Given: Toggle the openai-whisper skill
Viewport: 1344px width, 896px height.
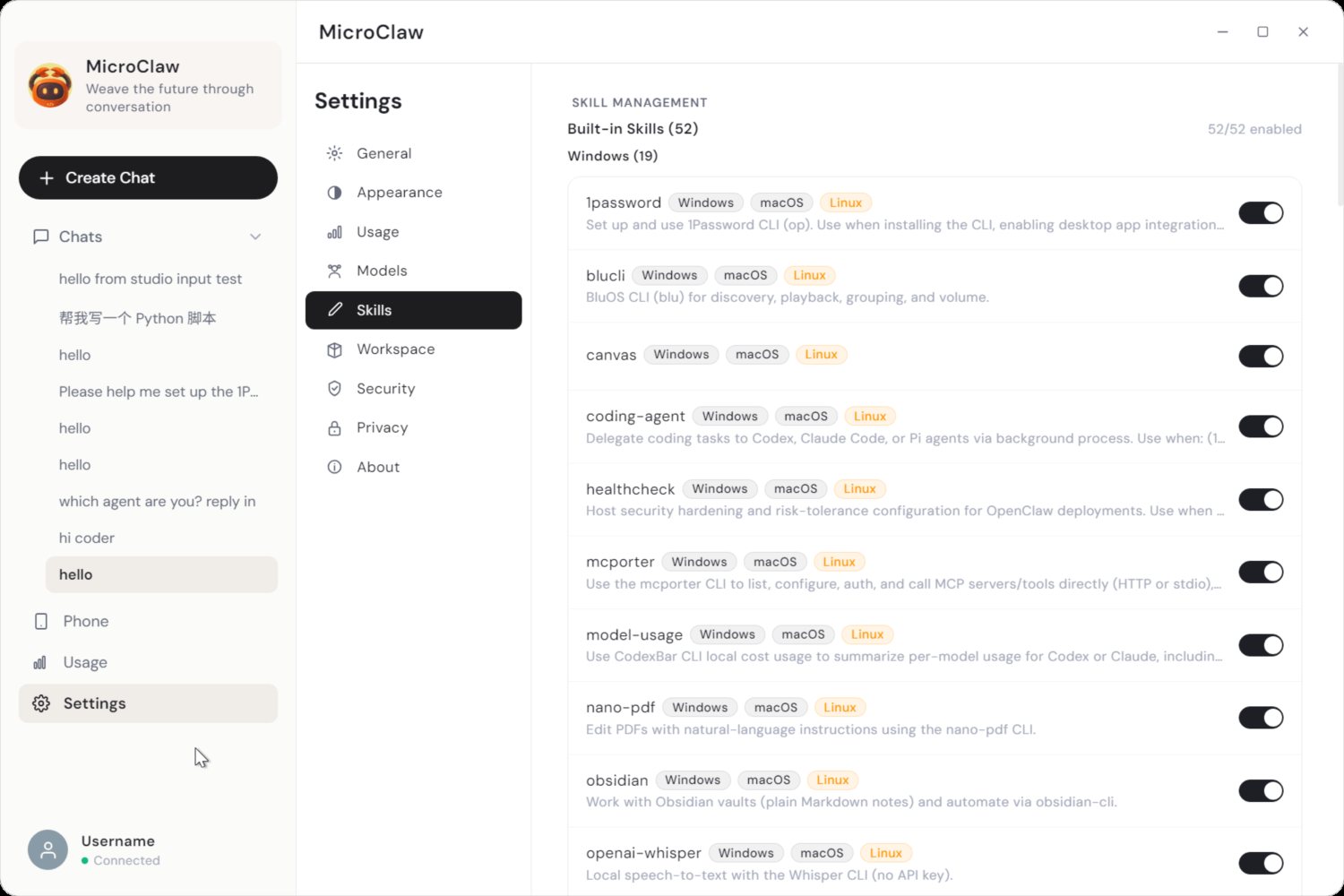Looking at the screenshot, I should click(x=1261, y=863).
